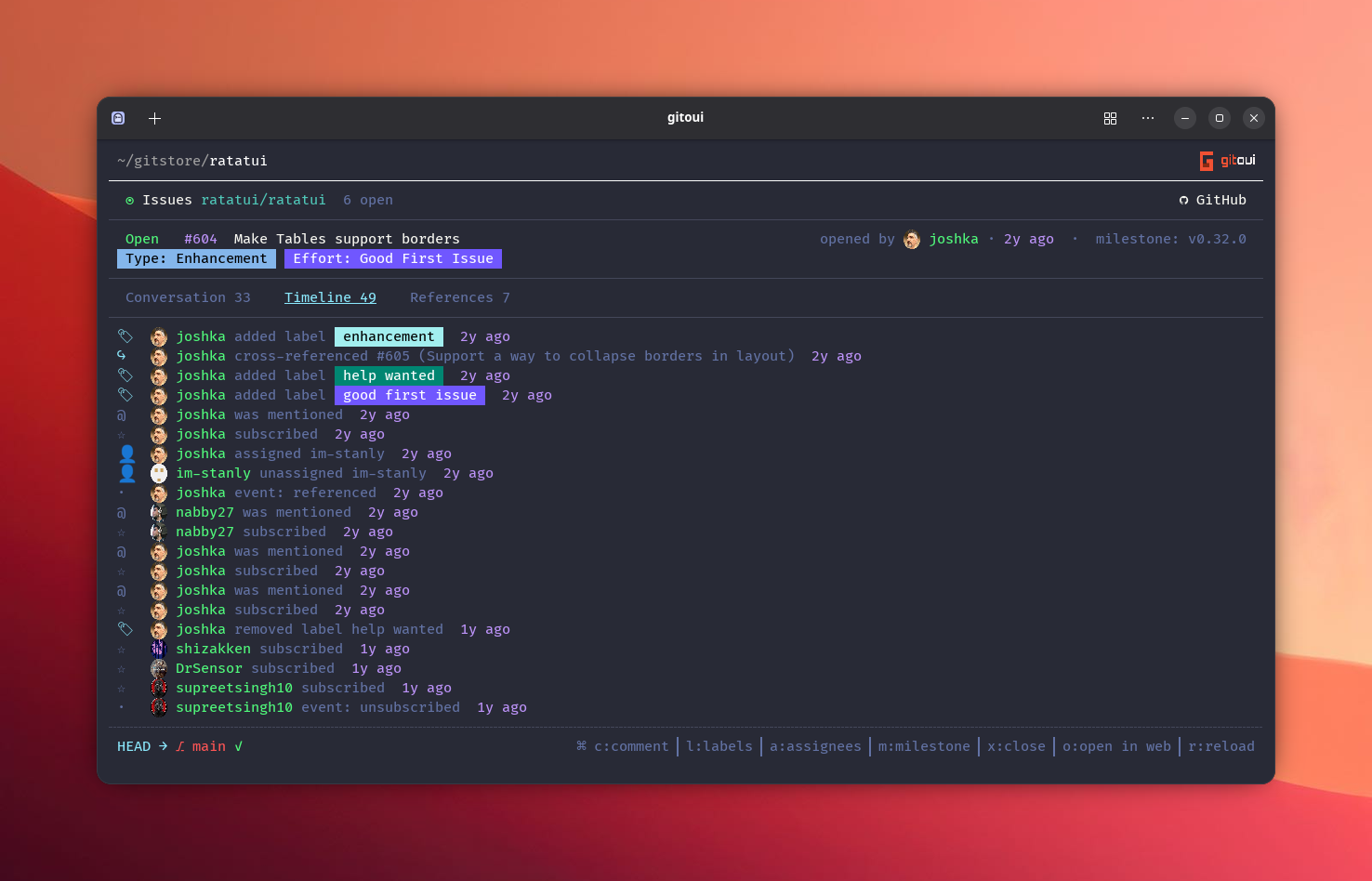Click the GitHub octocat icon
This screenshot has width=1372, height=881.
click(1183, 201)
